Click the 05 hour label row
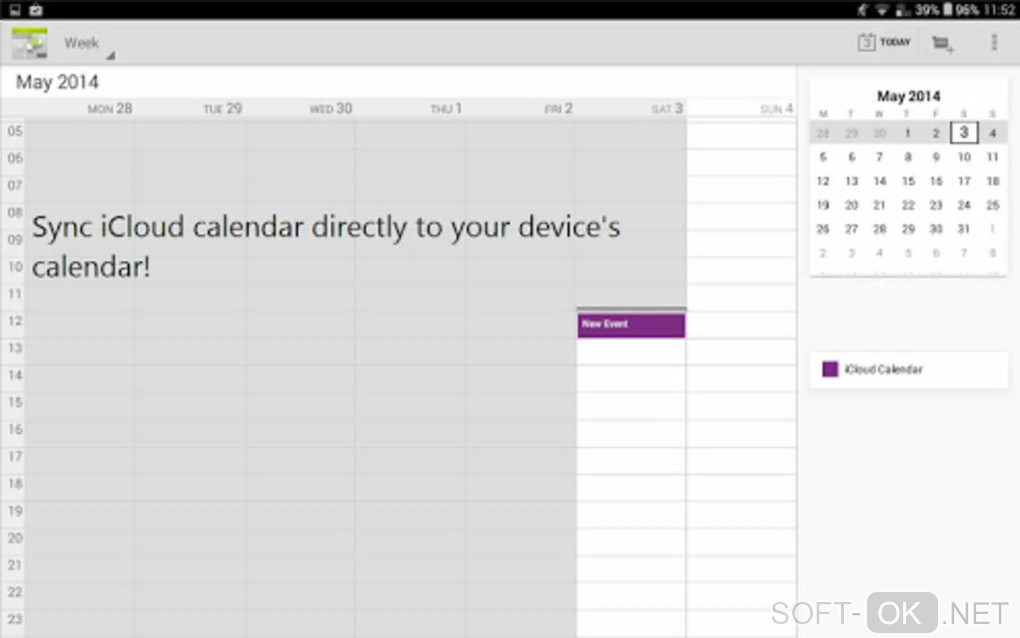 click(x=15, y=131)
